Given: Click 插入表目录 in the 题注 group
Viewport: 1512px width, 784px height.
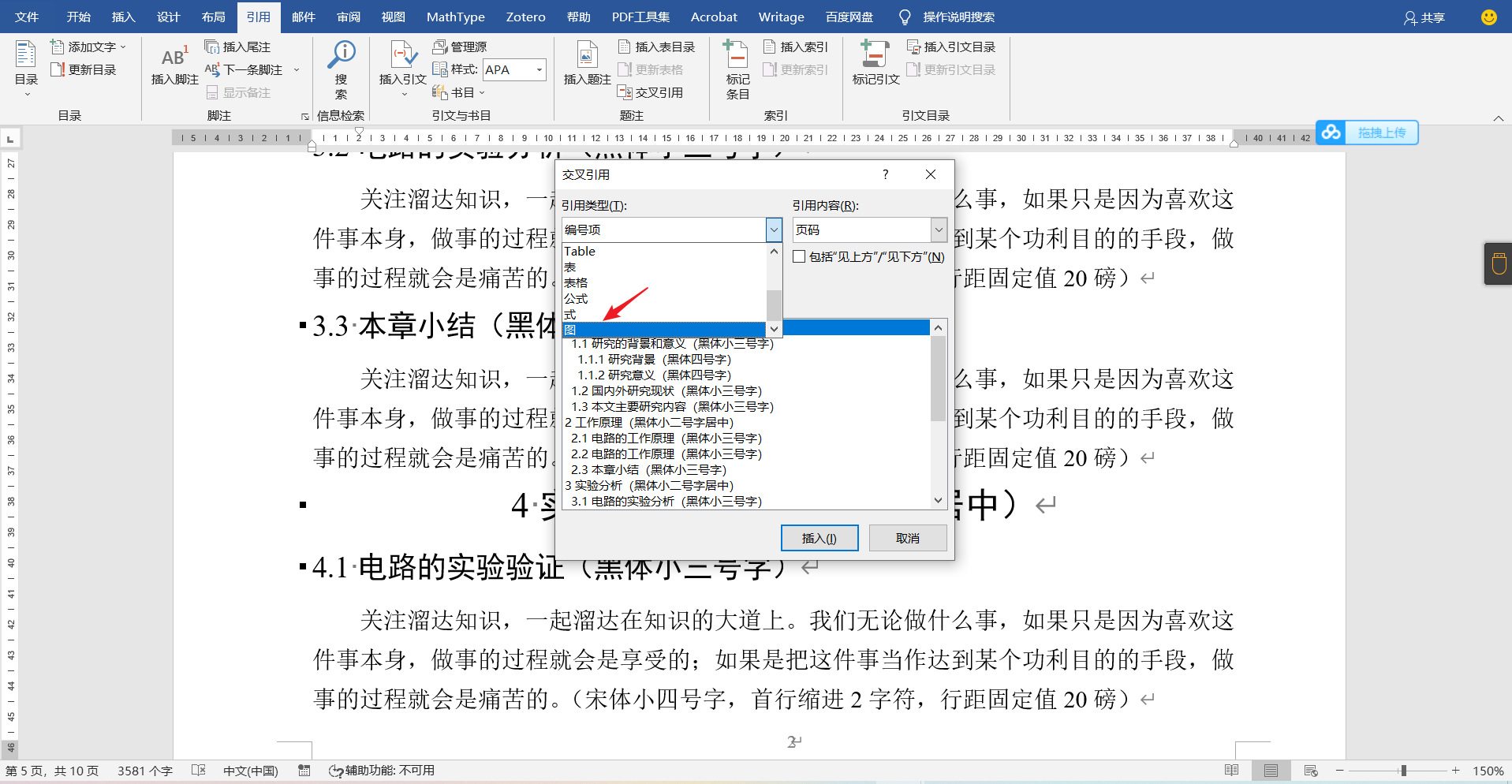Looking at the screenshot, I should [656, 47].
